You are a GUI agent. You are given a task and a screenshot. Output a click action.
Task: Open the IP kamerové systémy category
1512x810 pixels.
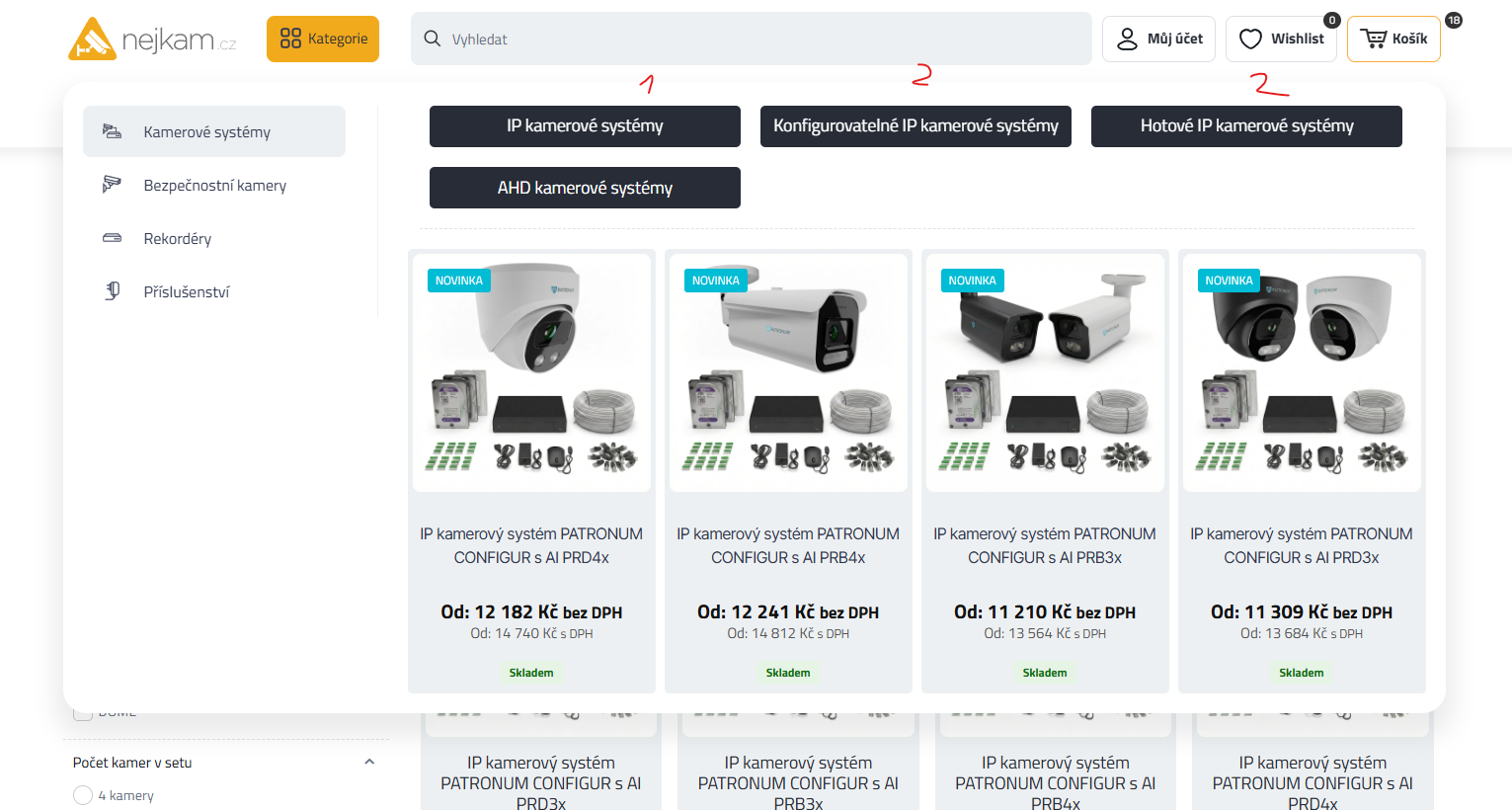pos(585,126)
